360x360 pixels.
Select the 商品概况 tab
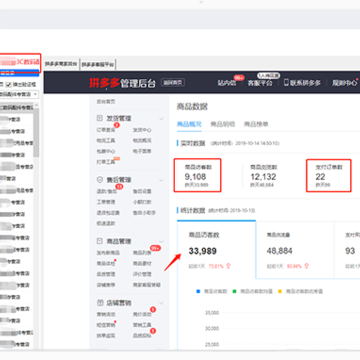click(189, 124)
